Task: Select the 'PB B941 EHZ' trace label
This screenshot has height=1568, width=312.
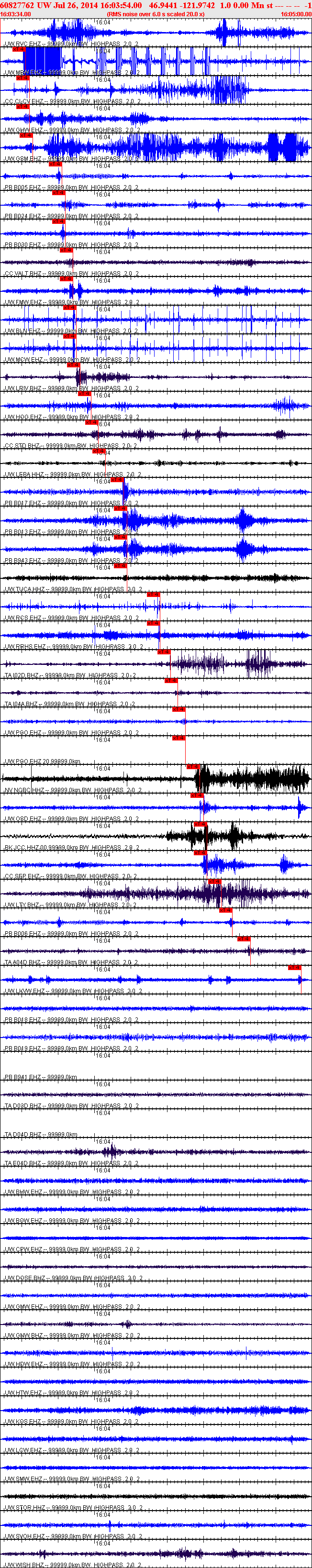Action: point(41,1077)
